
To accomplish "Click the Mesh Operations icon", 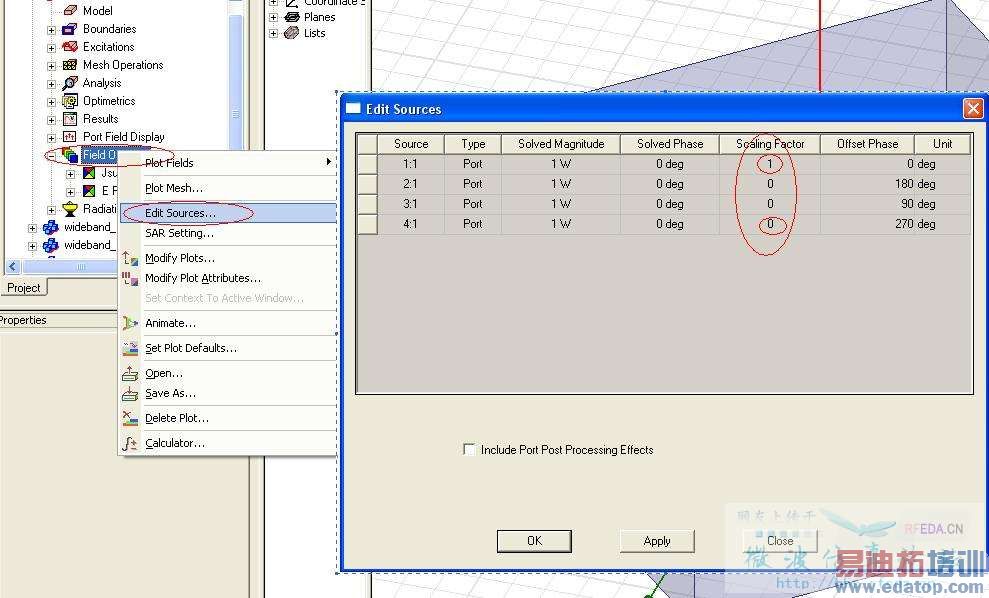I will click(x=70, y=65).
